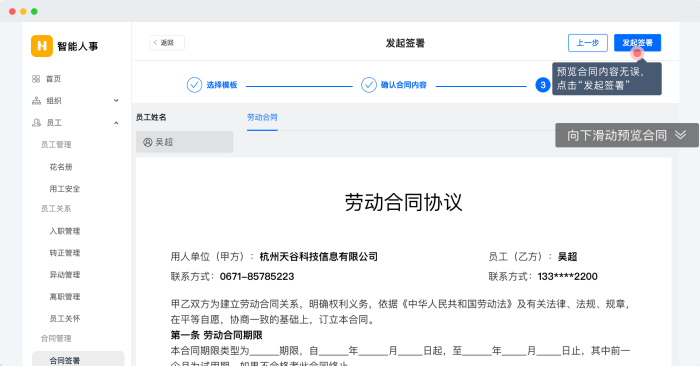The width and height of the screenshot is (700, 366).
Task: Open 花名册 in the sidebar
Action: tap(61, 167)
